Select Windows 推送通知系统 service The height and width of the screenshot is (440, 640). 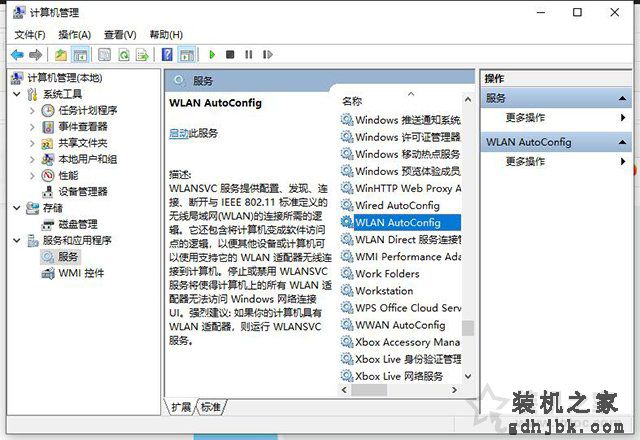(x=400, y=120)
